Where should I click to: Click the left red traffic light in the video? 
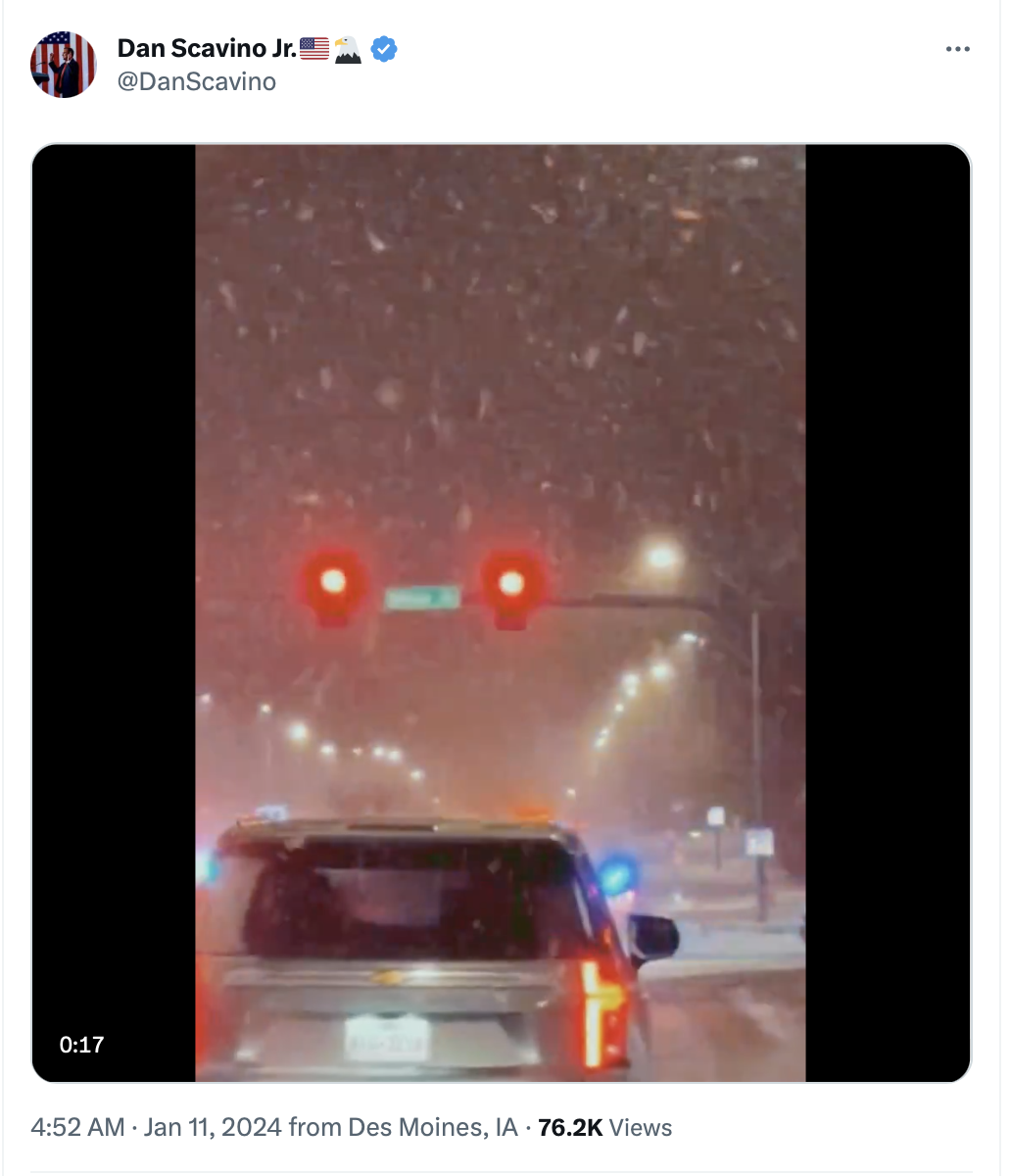(332, 583)
